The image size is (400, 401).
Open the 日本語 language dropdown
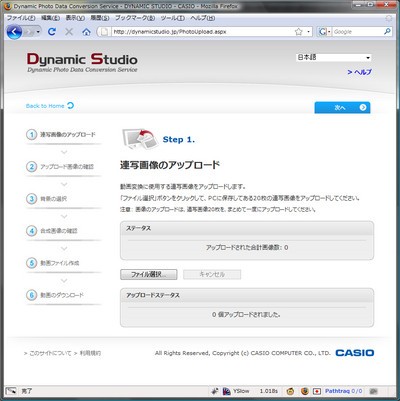[333, 57]
